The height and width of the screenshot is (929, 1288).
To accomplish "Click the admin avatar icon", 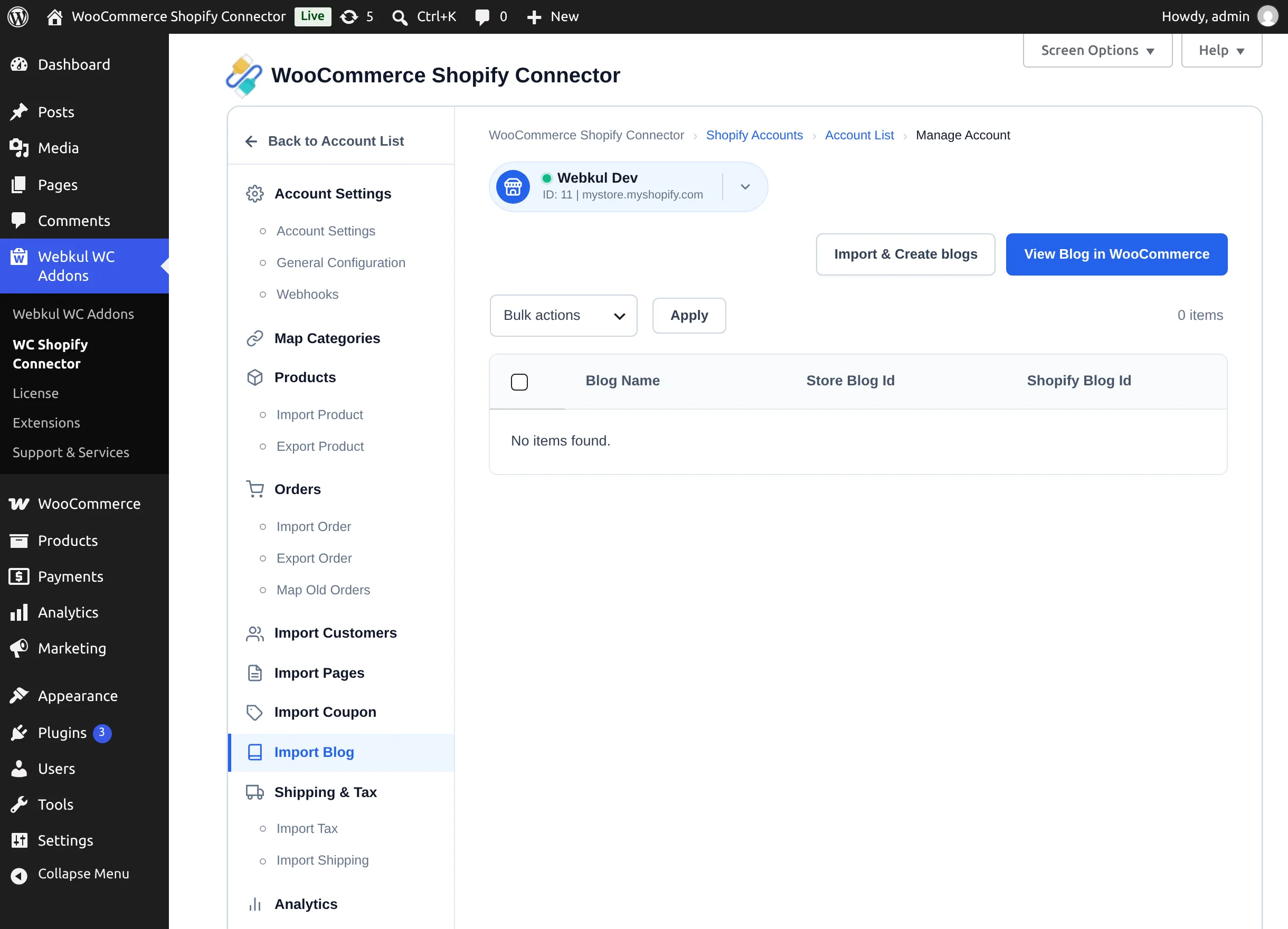I will coord(1267,16).
